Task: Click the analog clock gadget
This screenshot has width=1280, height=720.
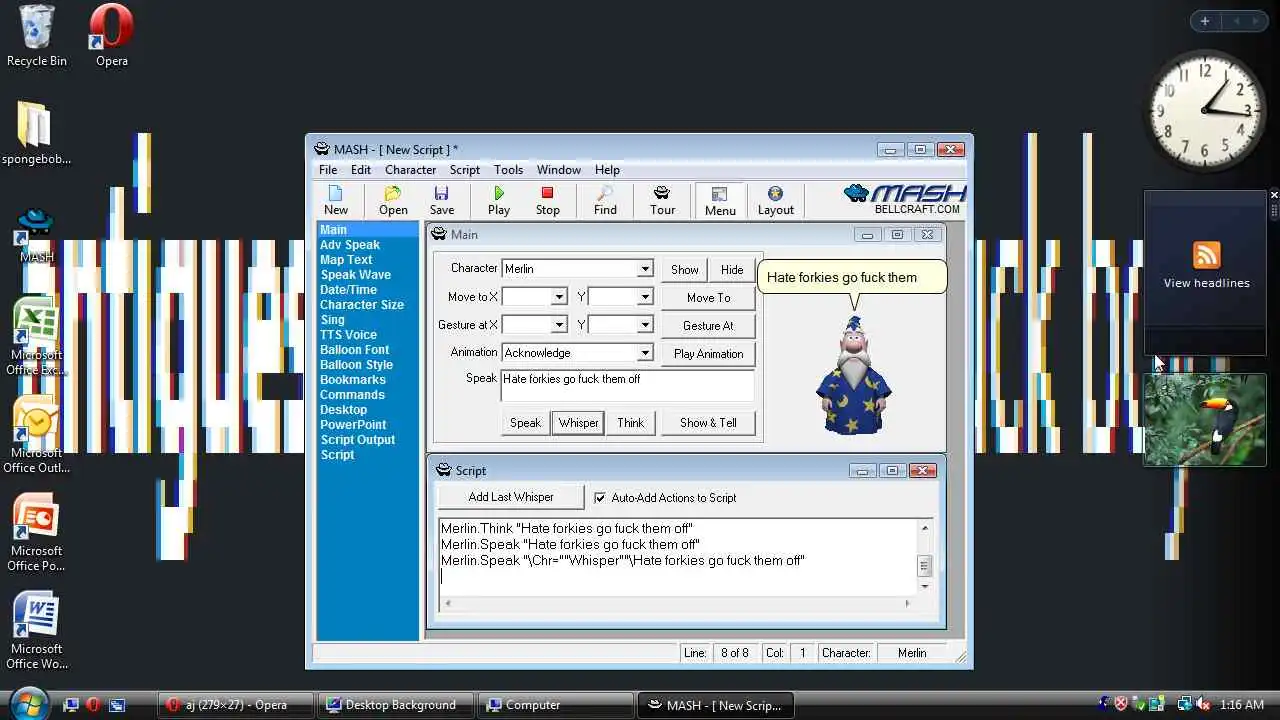Action: pyautogui.click(x=1204, y=110)
